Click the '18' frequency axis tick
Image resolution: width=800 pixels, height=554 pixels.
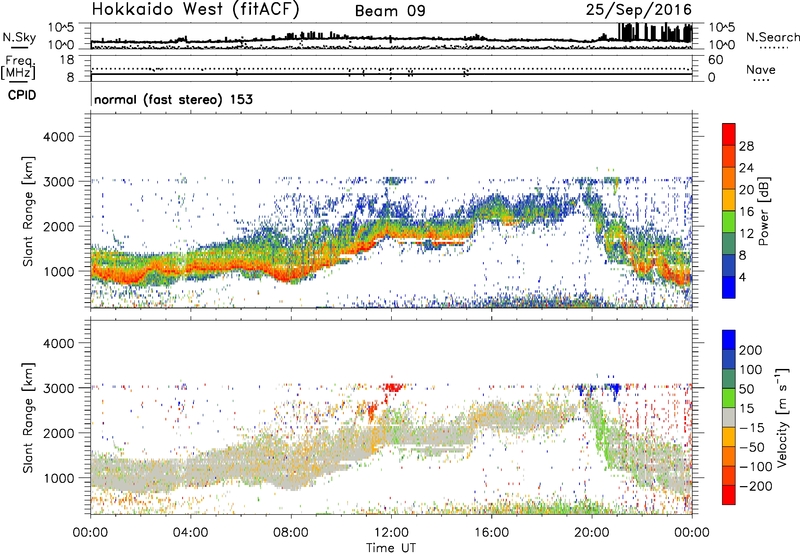(67, 60)
